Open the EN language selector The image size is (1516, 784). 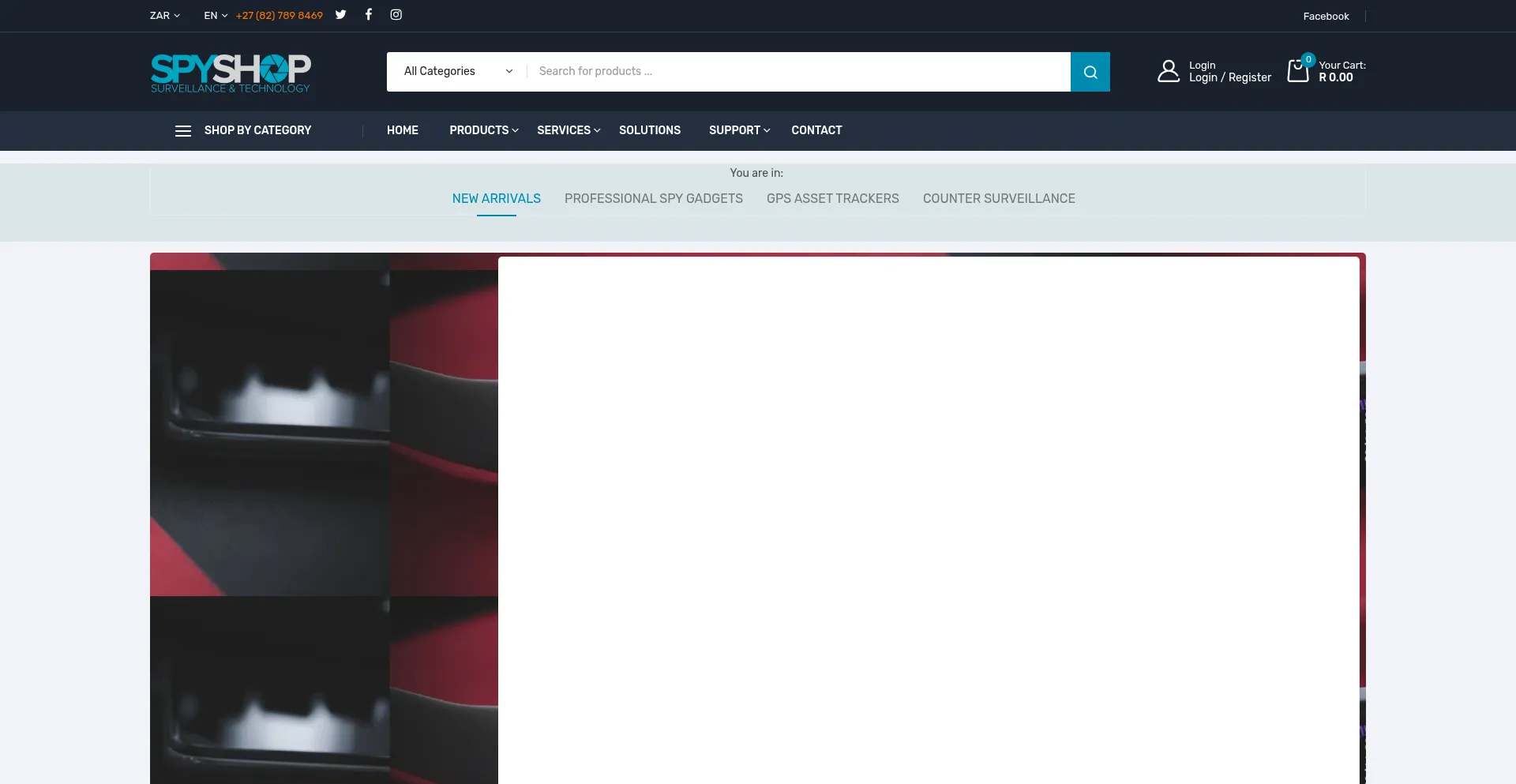(216, 16)
